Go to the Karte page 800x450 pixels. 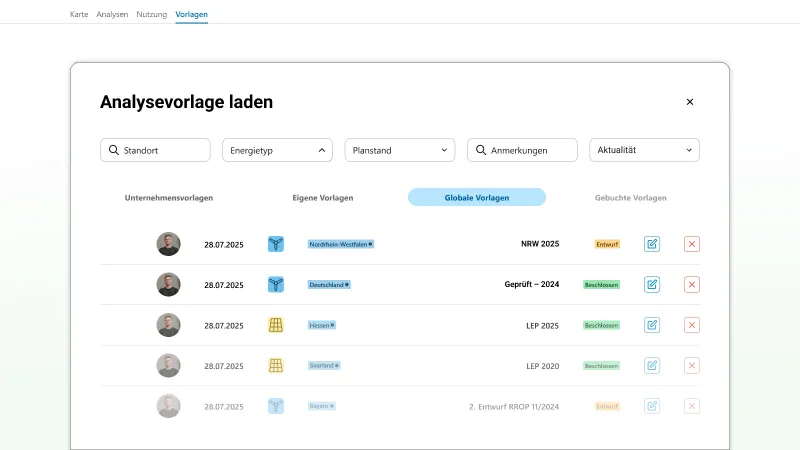79,15
